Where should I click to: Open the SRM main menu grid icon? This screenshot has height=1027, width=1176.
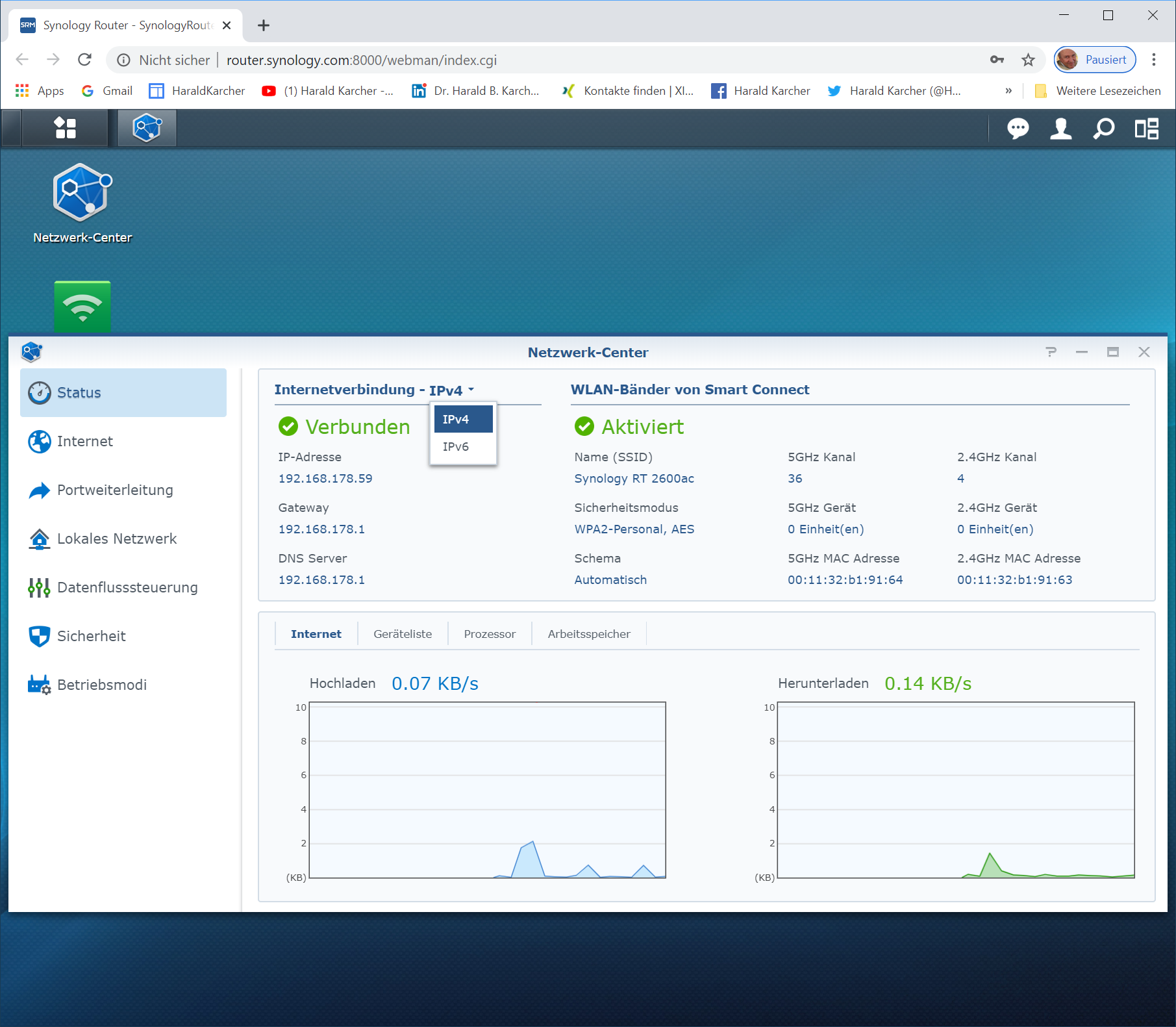[x=65, y=128]
